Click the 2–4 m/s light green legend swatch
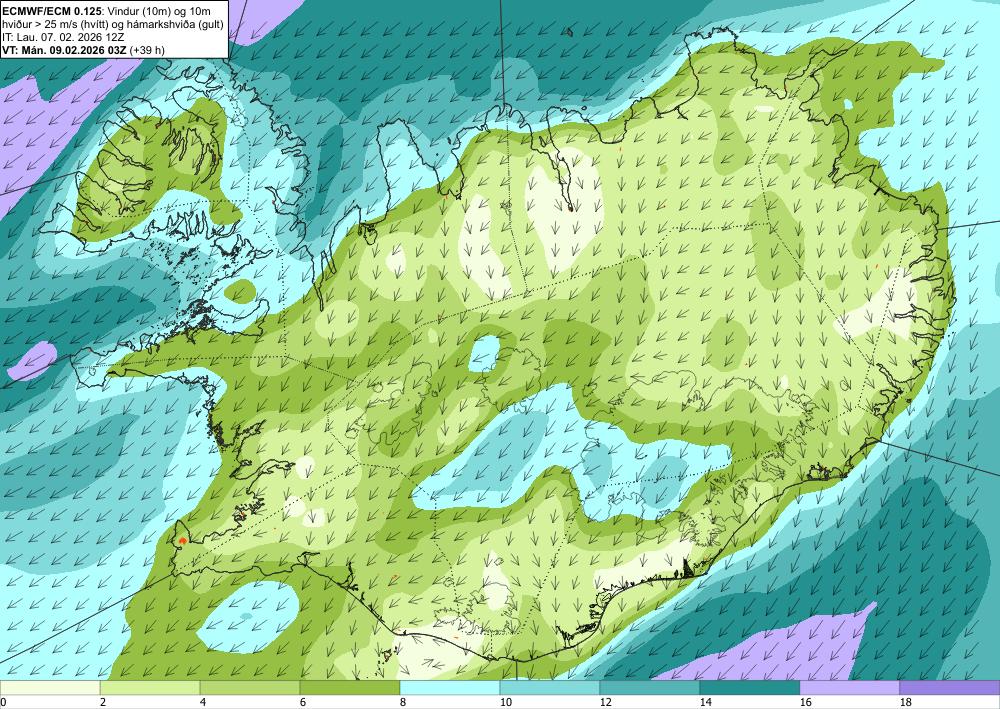 tap(150, 687)
